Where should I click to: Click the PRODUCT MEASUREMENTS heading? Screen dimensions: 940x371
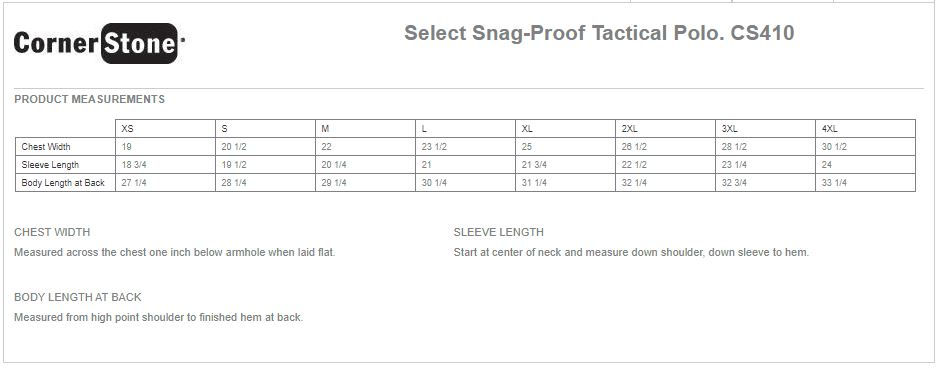point(89,99)
